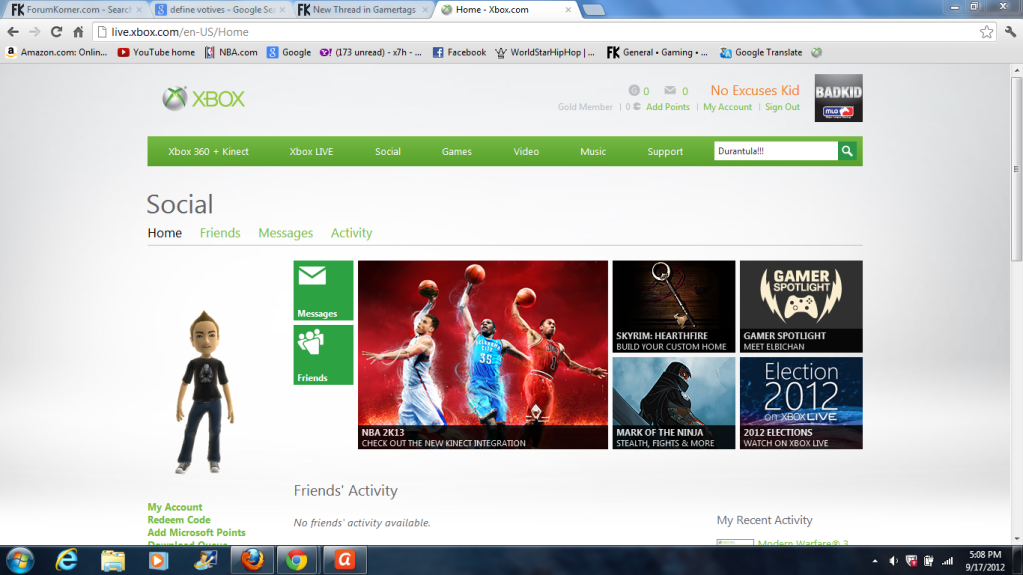Viewport: 1023px width, 575px height.
Task: Open the NBA 2K13 promo tile
Action: (482, 354)
